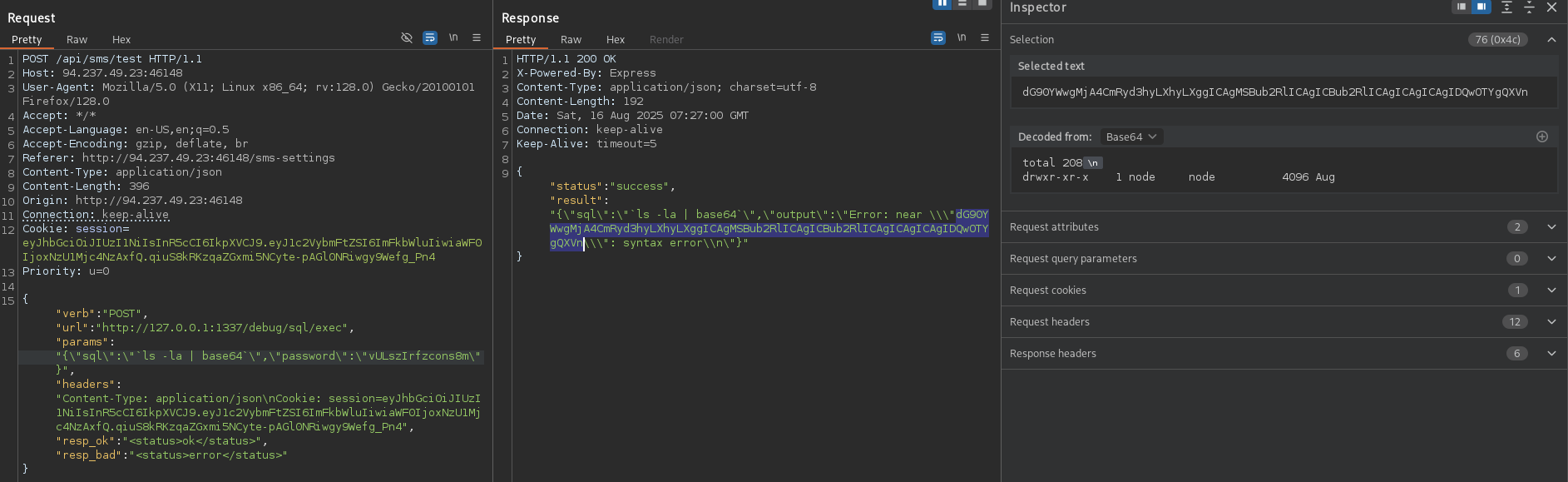This screenshot has width=1568, height=482.
Task: Click the "resp_bad" line in request body
Action: pyautogui.click(x=171, y=455)
